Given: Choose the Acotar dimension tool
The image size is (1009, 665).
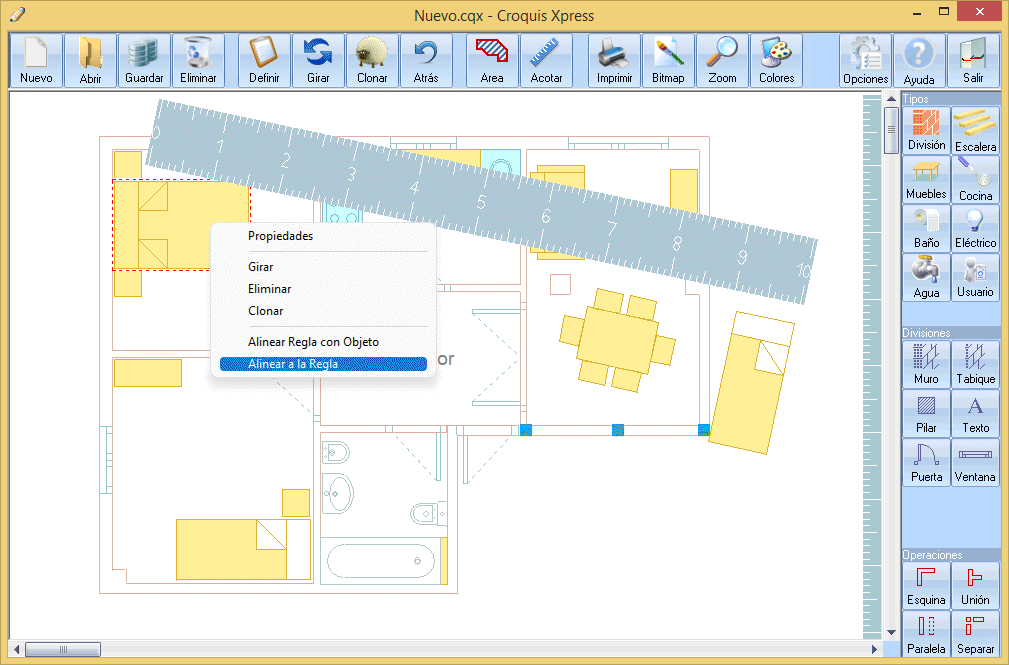Looking at the screenshot, I should [x=546, y=60].
